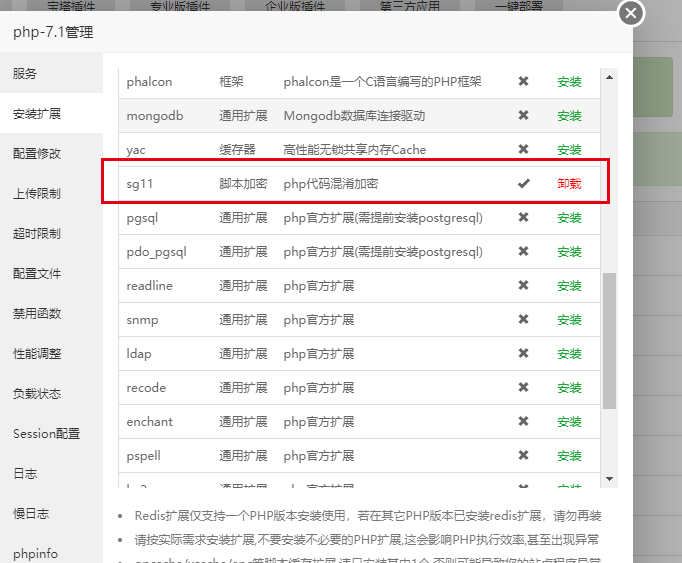Screen dimensions: 682x563
Task: Click the mongodb not-installed X icon
Action: [x=523, y=115]
